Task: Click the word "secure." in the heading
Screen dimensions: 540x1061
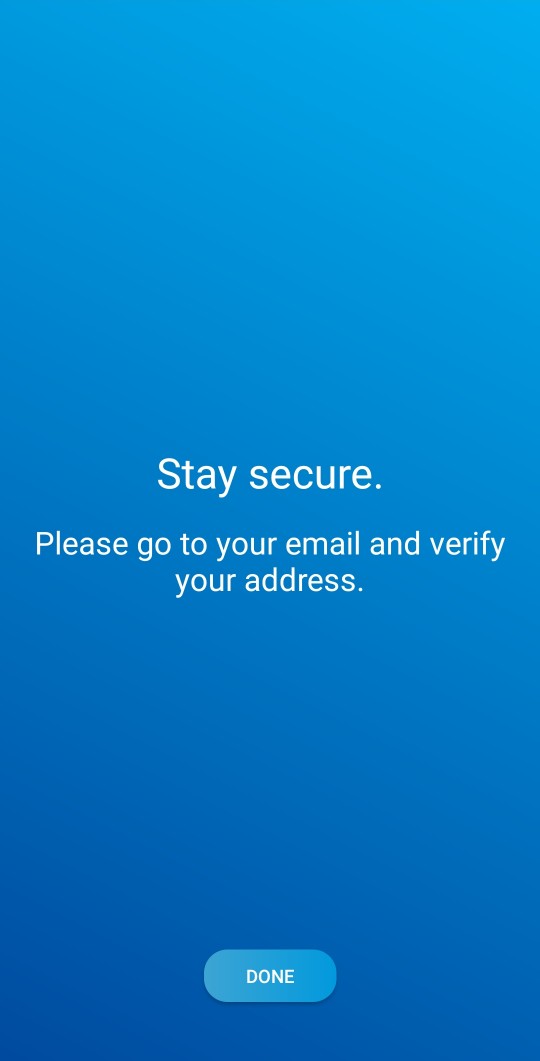Action: (316, 476)
